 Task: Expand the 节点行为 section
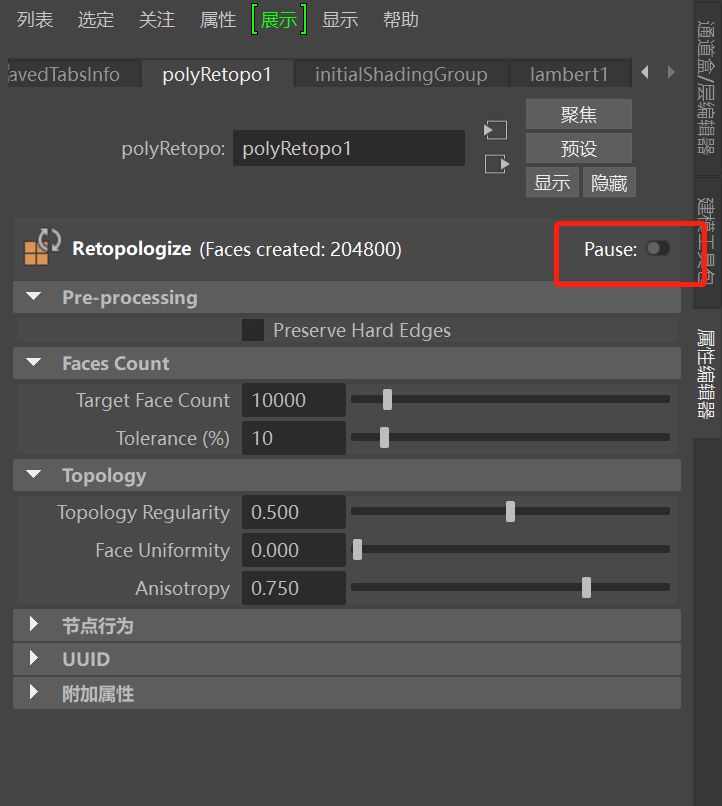click(34, 625)
